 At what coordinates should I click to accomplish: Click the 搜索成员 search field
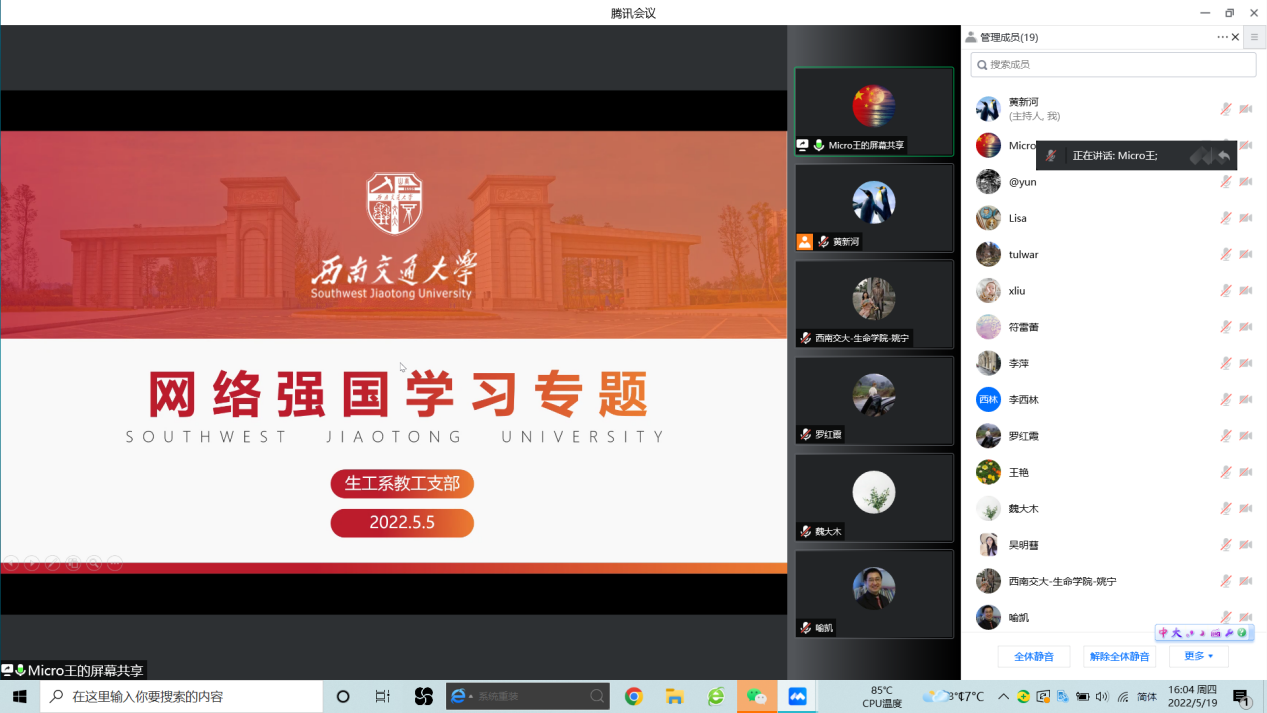click(1113, 65)
